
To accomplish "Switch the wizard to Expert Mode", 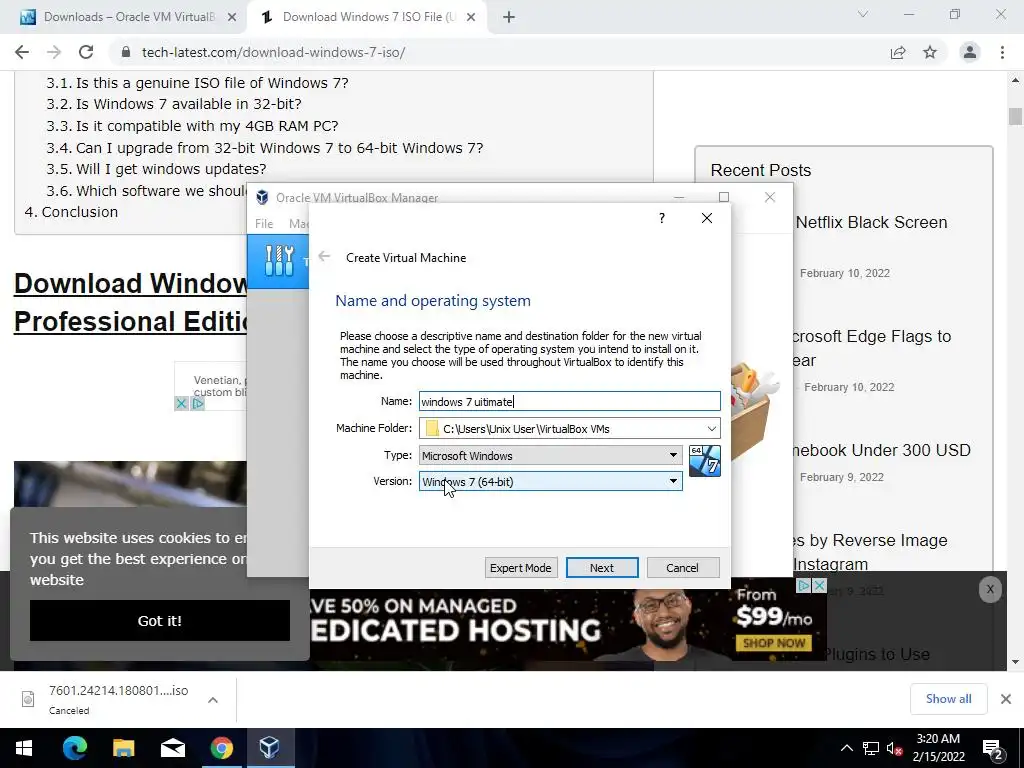I will tap(520, 568).
